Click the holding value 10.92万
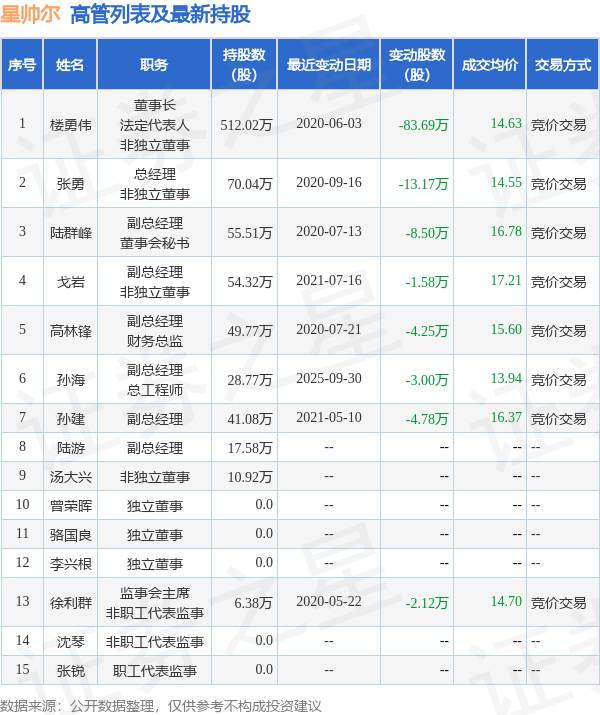This screenshot has width=600, height=715. [250, 477]
